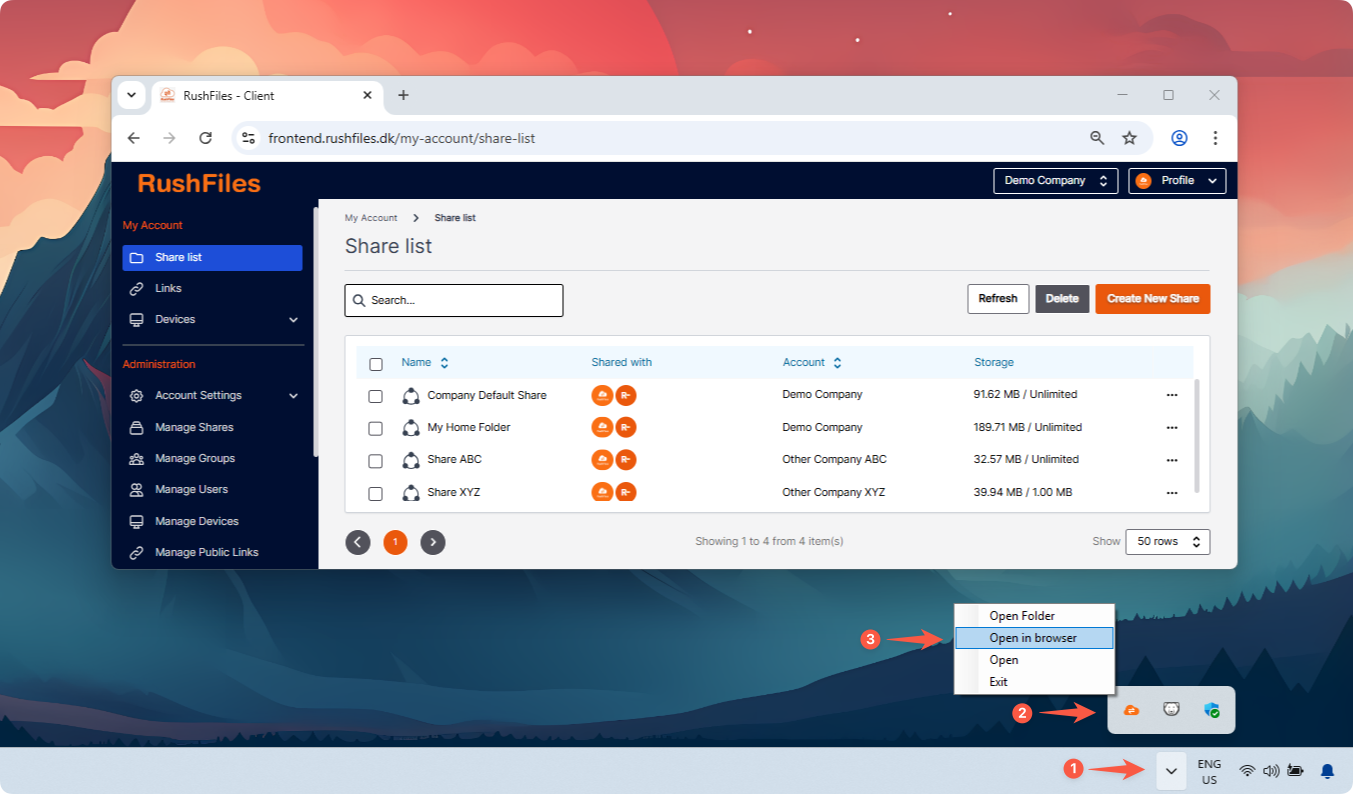Check the Company Default Share checkbox
The image size is (1353, 794).
click(376, 396)
